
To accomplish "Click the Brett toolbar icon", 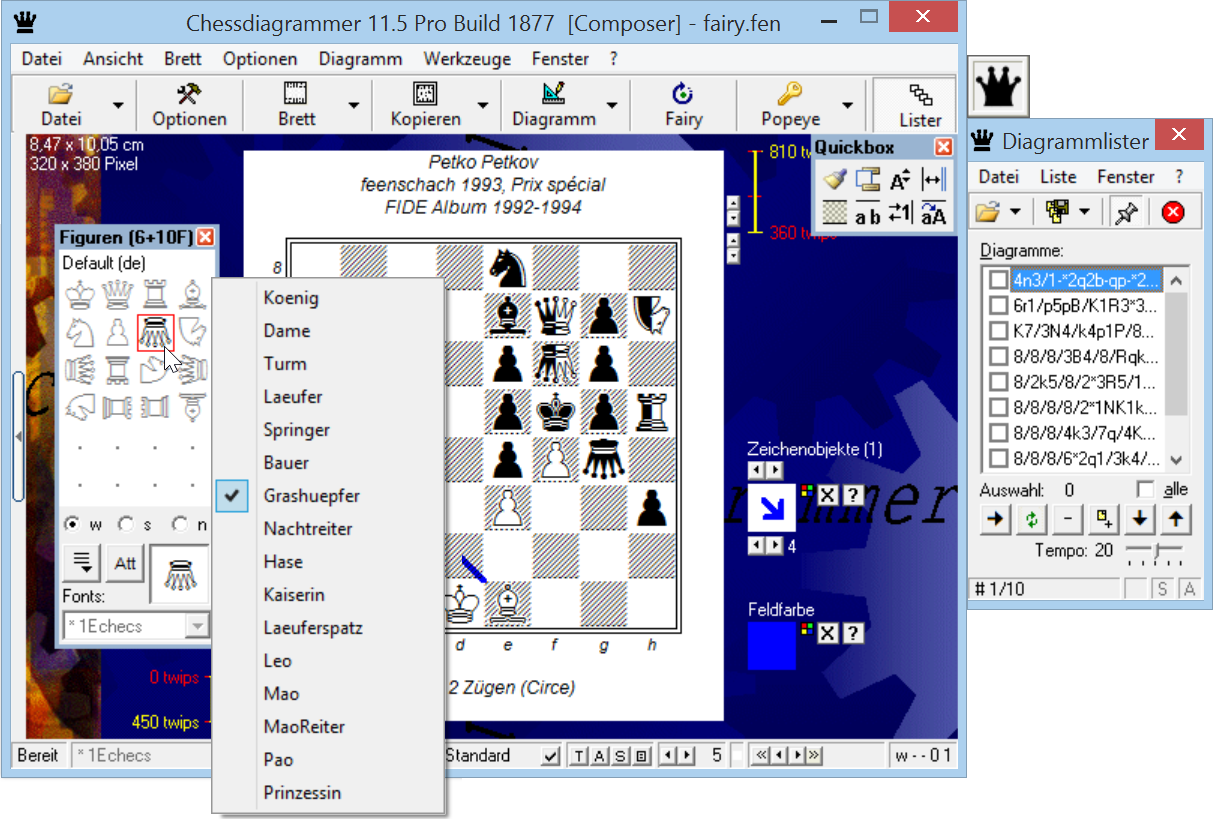I will click(x=296, y=94).
